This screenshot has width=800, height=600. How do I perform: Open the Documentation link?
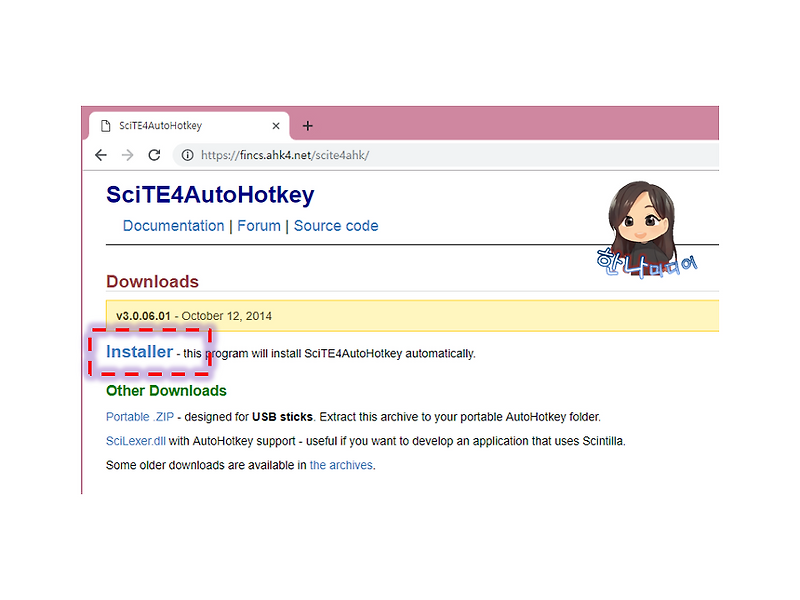[173, 225]
